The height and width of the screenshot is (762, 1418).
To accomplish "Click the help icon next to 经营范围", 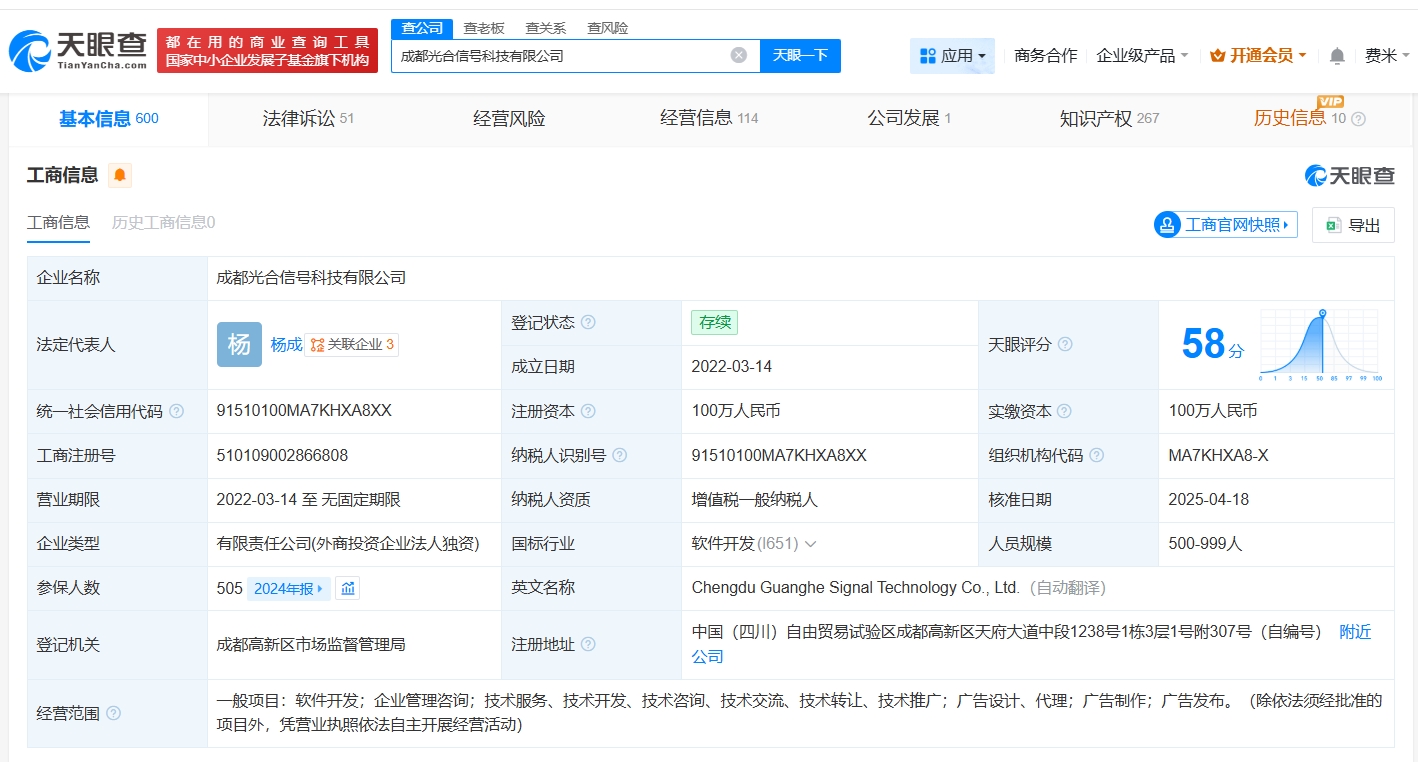I will 114,713.
